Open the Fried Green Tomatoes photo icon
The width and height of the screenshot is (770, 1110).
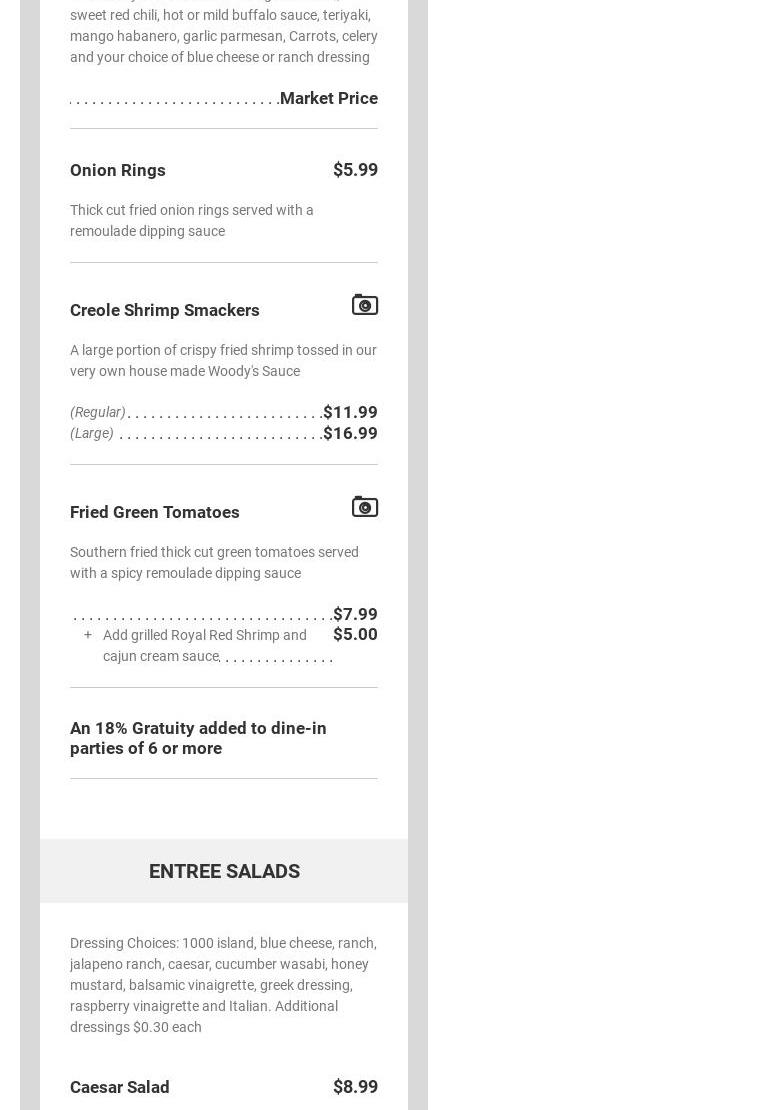[x=365, y=507]
